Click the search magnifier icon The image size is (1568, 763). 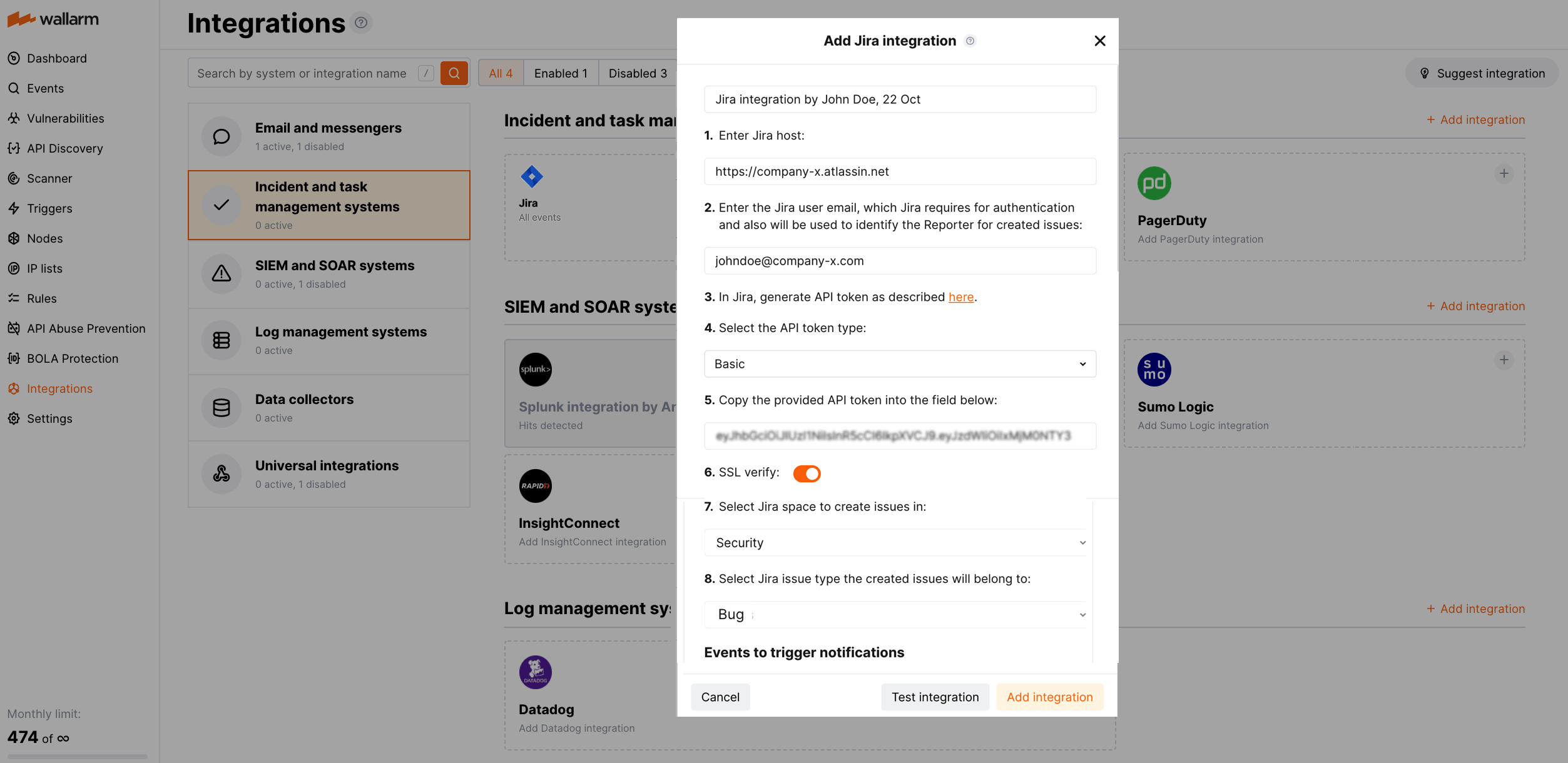pos(454,73)
